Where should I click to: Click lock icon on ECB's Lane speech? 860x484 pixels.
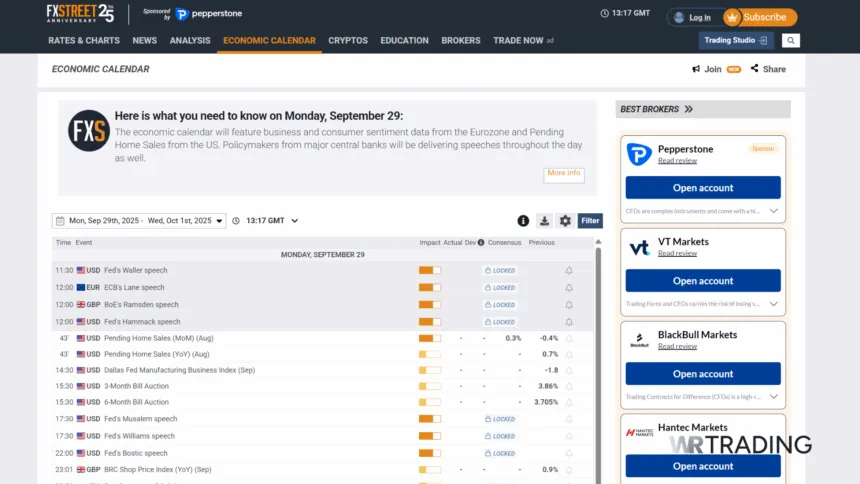(x=488, y=288)
